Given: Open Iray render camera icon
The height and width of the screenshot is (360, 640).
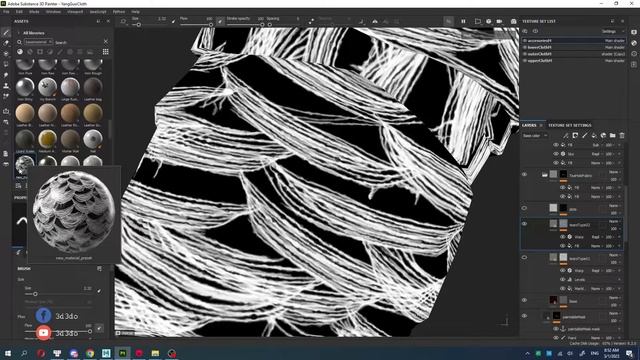Looking at the screenshot, I should 514,21.
